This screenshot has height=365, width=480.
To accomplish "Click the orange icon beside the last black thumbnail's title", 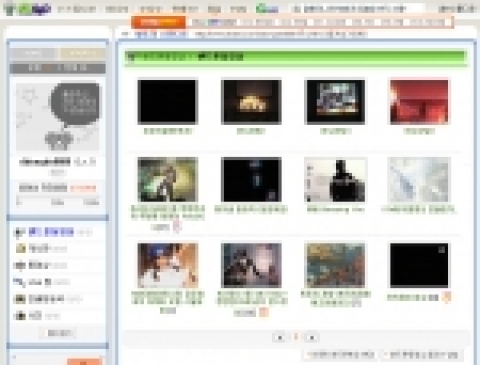I will click(x=447, y=297).
